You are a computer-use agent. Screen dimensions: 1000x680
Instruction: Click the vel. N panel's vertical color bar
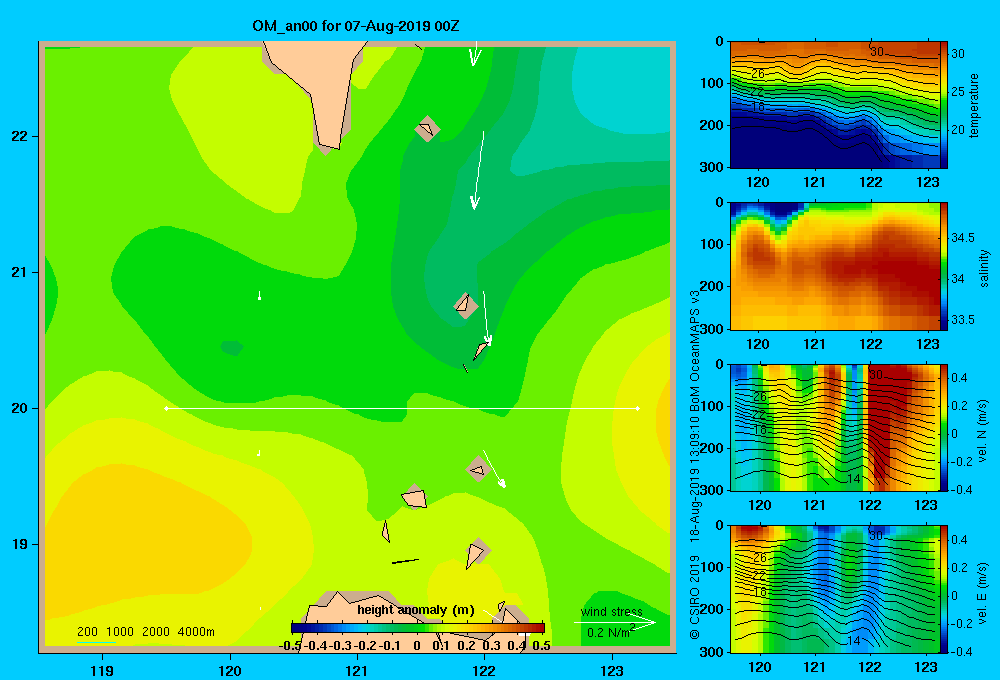(x=944, y=427)
